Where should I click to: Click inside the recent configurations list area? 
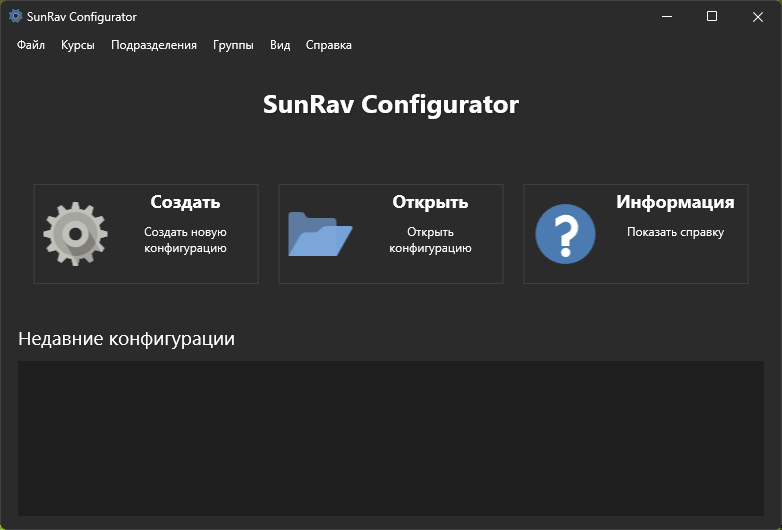pyautogui.click(x=391, y=438)
